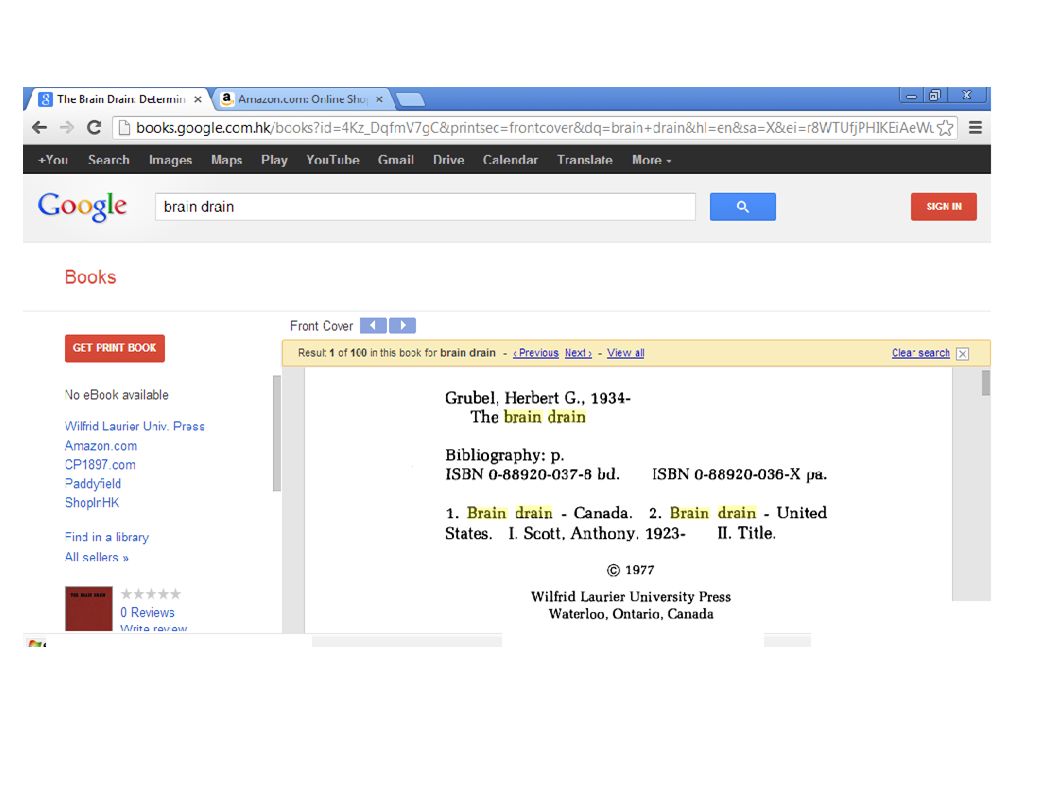Click the Front Cover label
The height and width of the screenshot is (793, 1058).
coord(321,326)
